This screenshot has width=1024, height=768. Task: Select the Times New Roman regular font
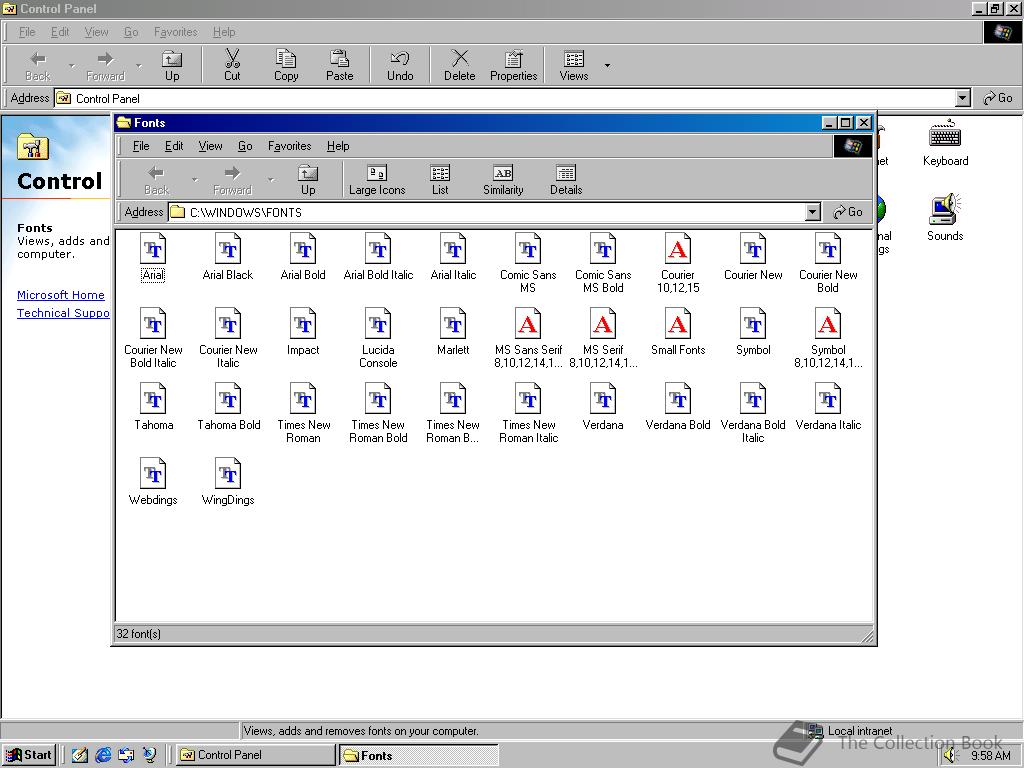(303, 413)
